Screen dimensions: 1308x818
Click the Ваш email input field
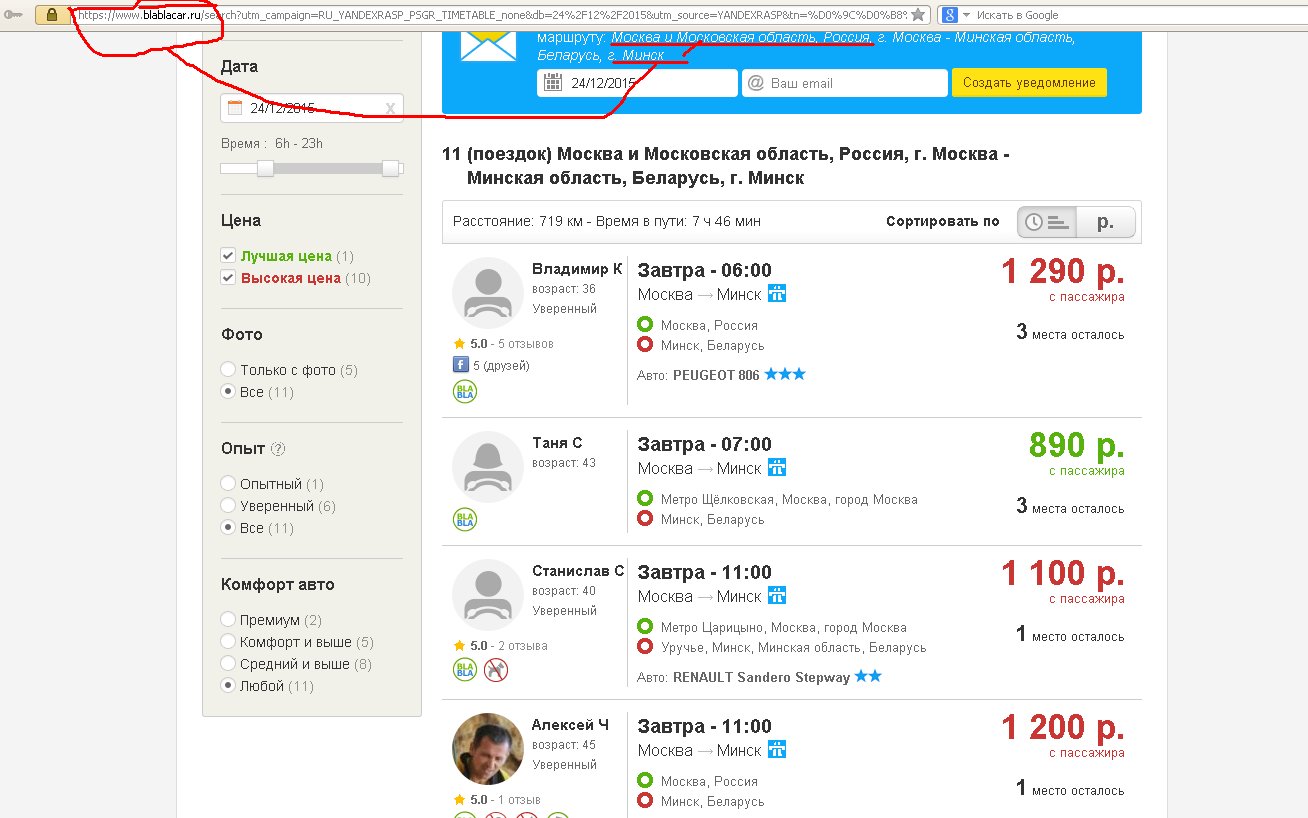coord(844,83)
